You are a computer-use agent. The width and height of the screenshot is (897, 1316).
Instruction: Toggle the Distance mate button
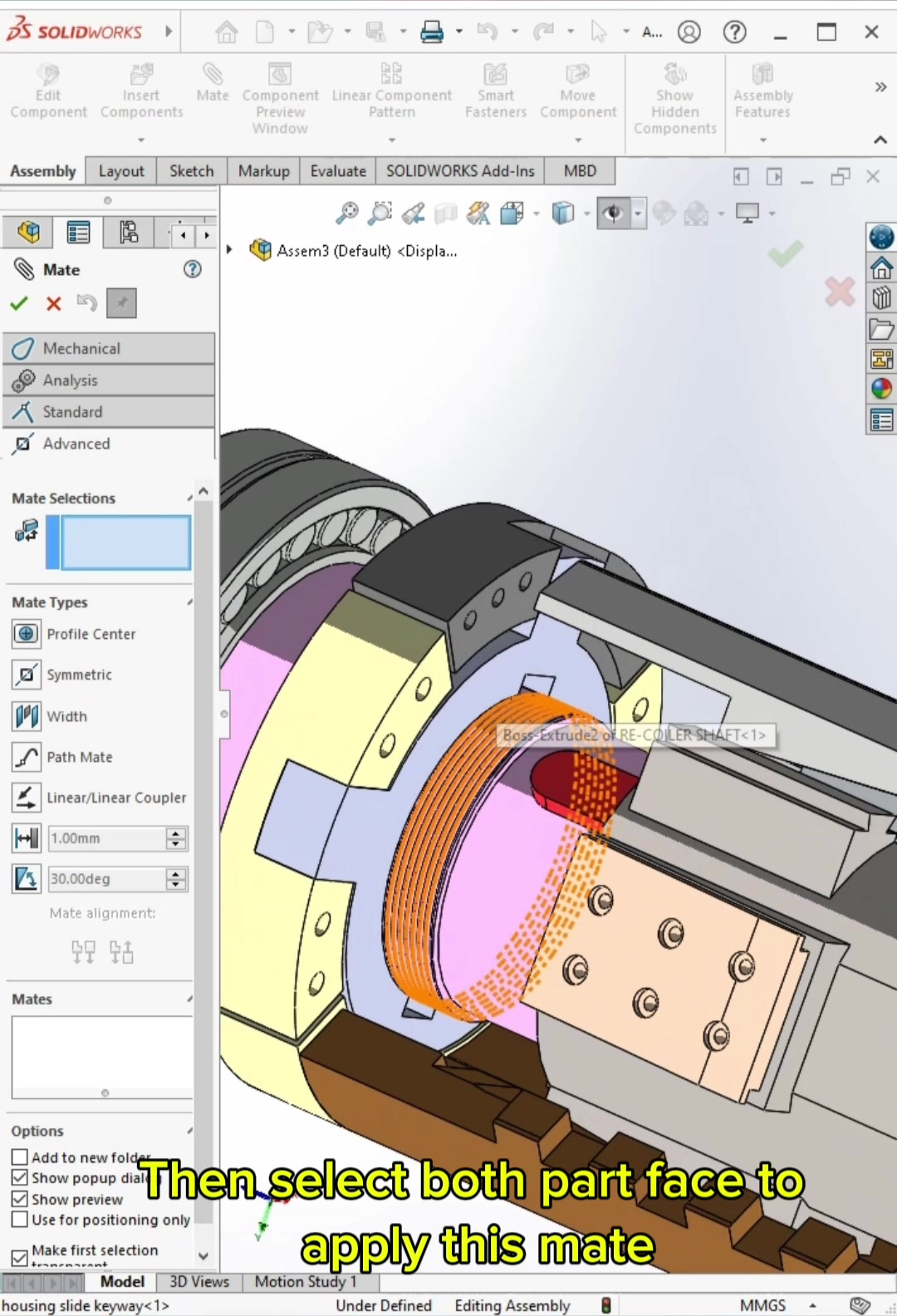pyautogui.click(x=27, y=838)
